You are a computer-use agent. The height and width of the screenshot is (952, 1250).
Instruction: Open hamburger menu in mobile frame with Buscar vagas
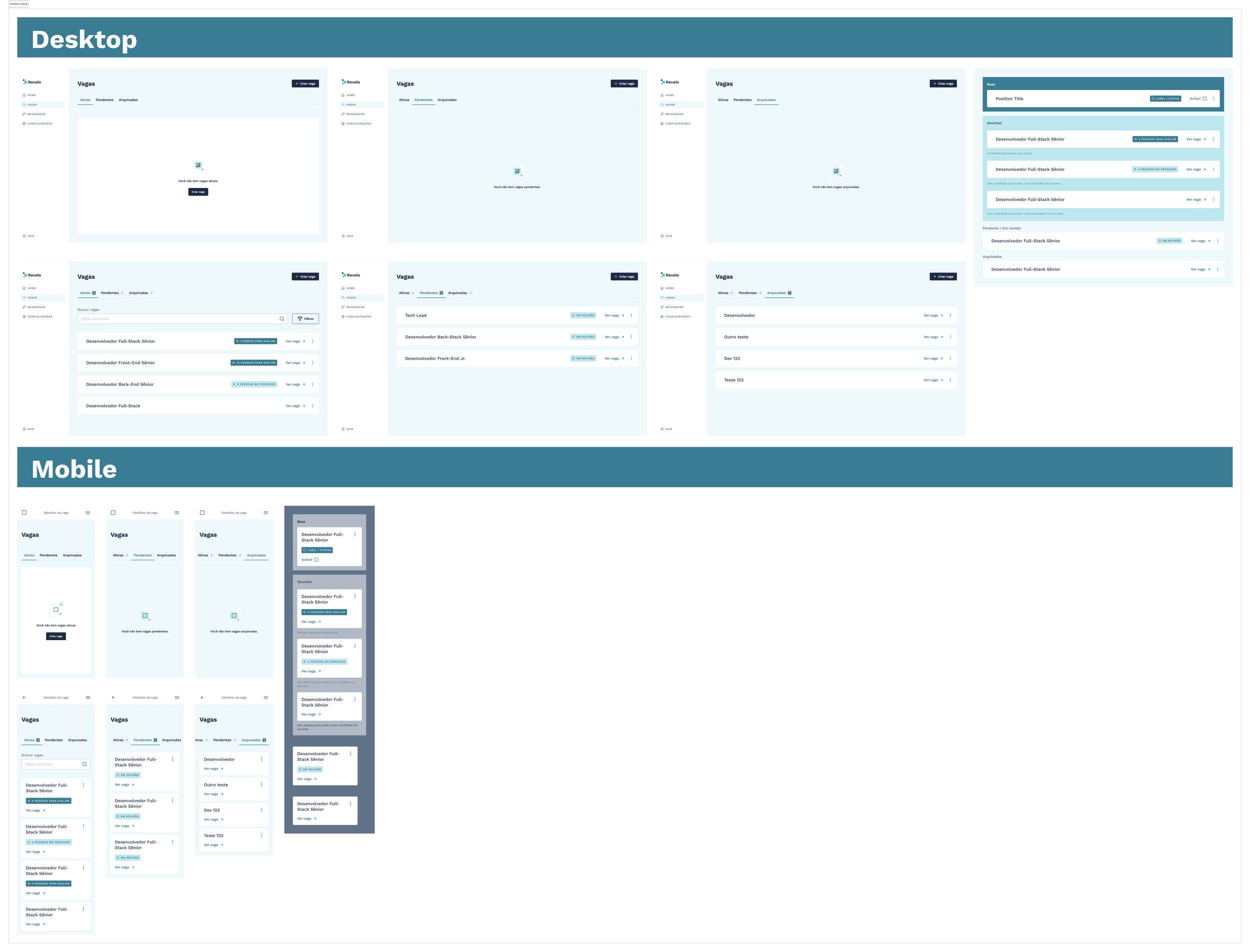88,697
